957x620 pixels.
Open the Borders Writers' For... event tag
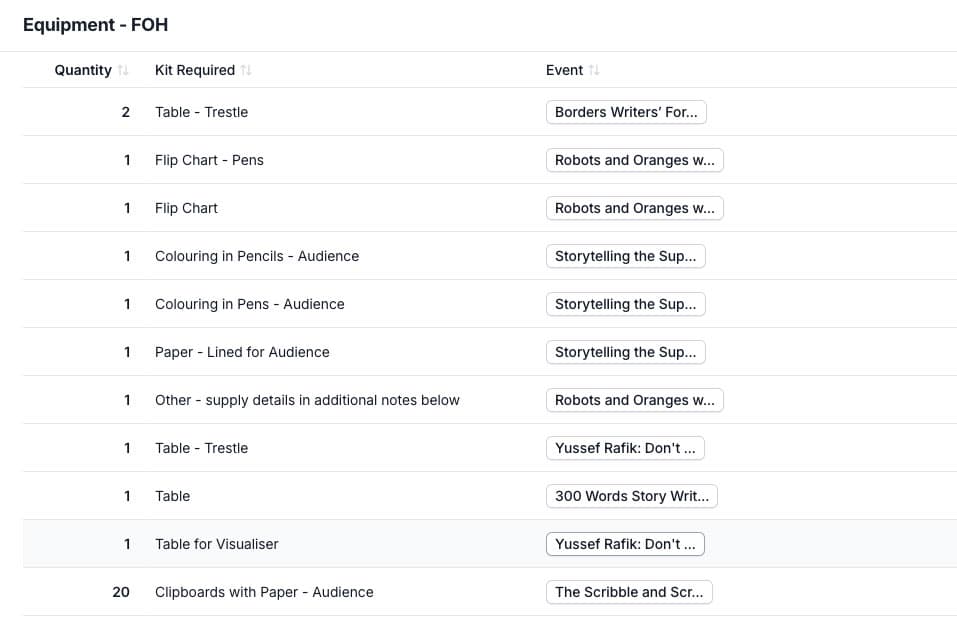tap(626, 112)
